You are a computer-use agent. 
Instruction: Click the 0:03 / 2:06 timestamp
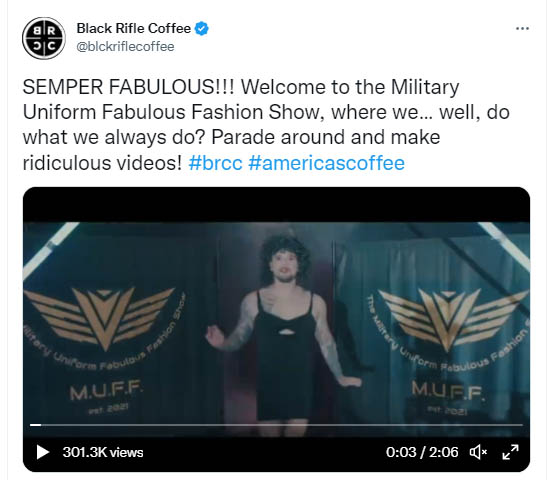click(x=422, y=452)
